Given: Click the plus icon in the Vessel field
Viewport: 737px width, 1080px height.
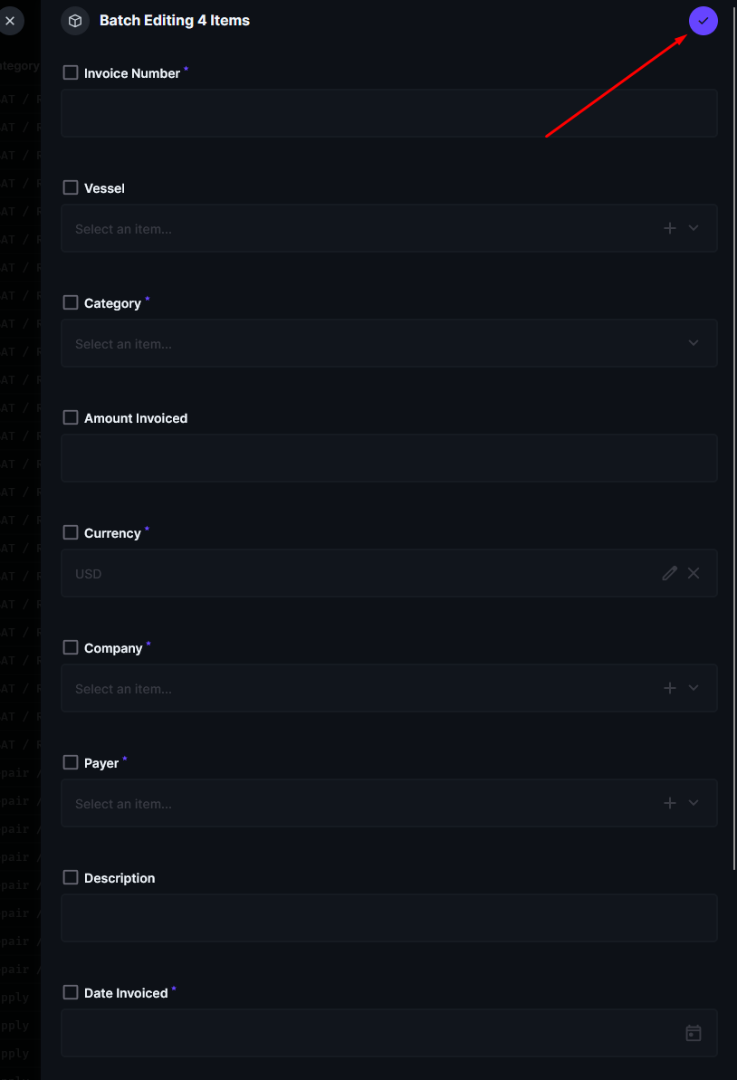Looking at the screenshot, I should [x=670, y=228].
